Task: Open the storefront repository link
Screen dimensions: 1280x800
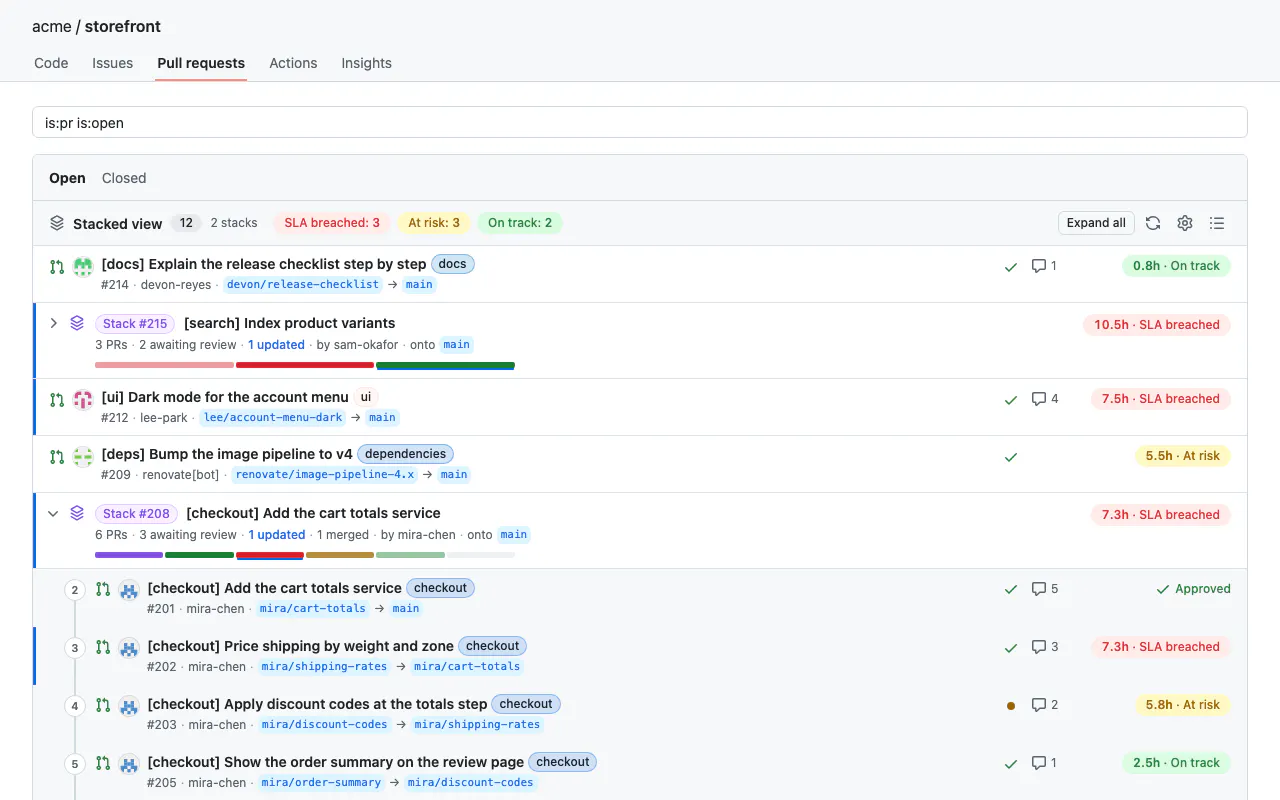Action: point(123,26)
